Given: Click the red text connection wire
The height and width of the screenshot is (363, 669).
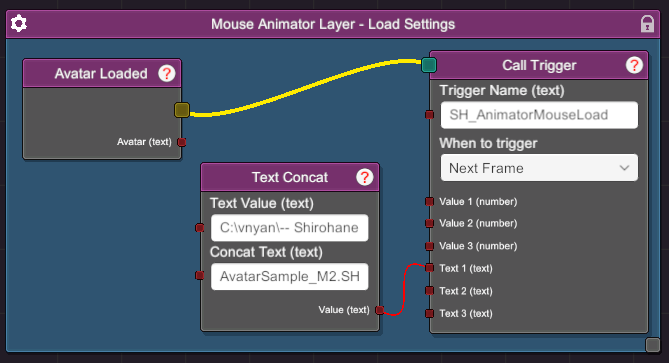Looking at the screenshot, I should tap(404, 290).
